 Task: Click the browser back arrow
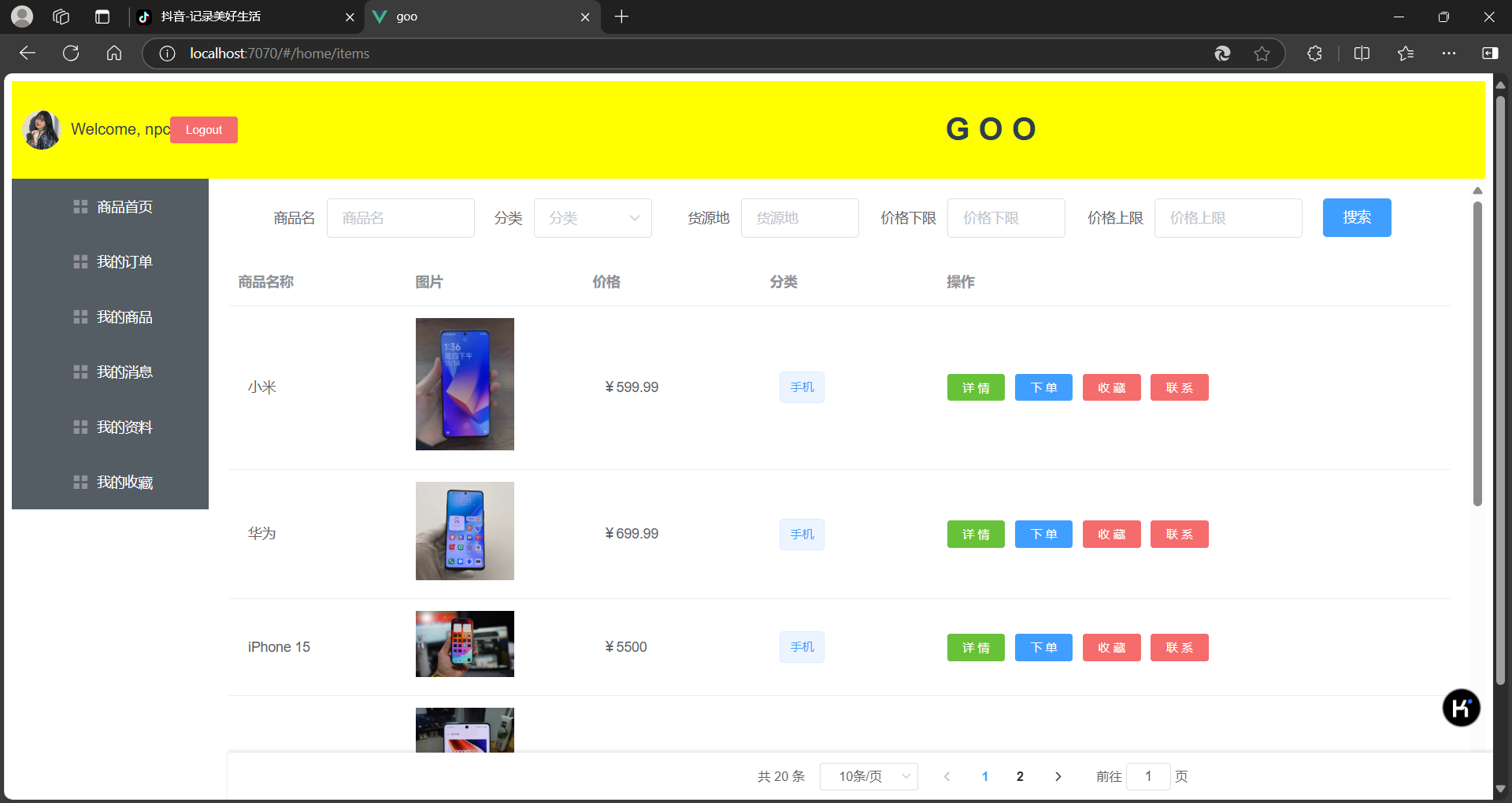pos(28,54)
